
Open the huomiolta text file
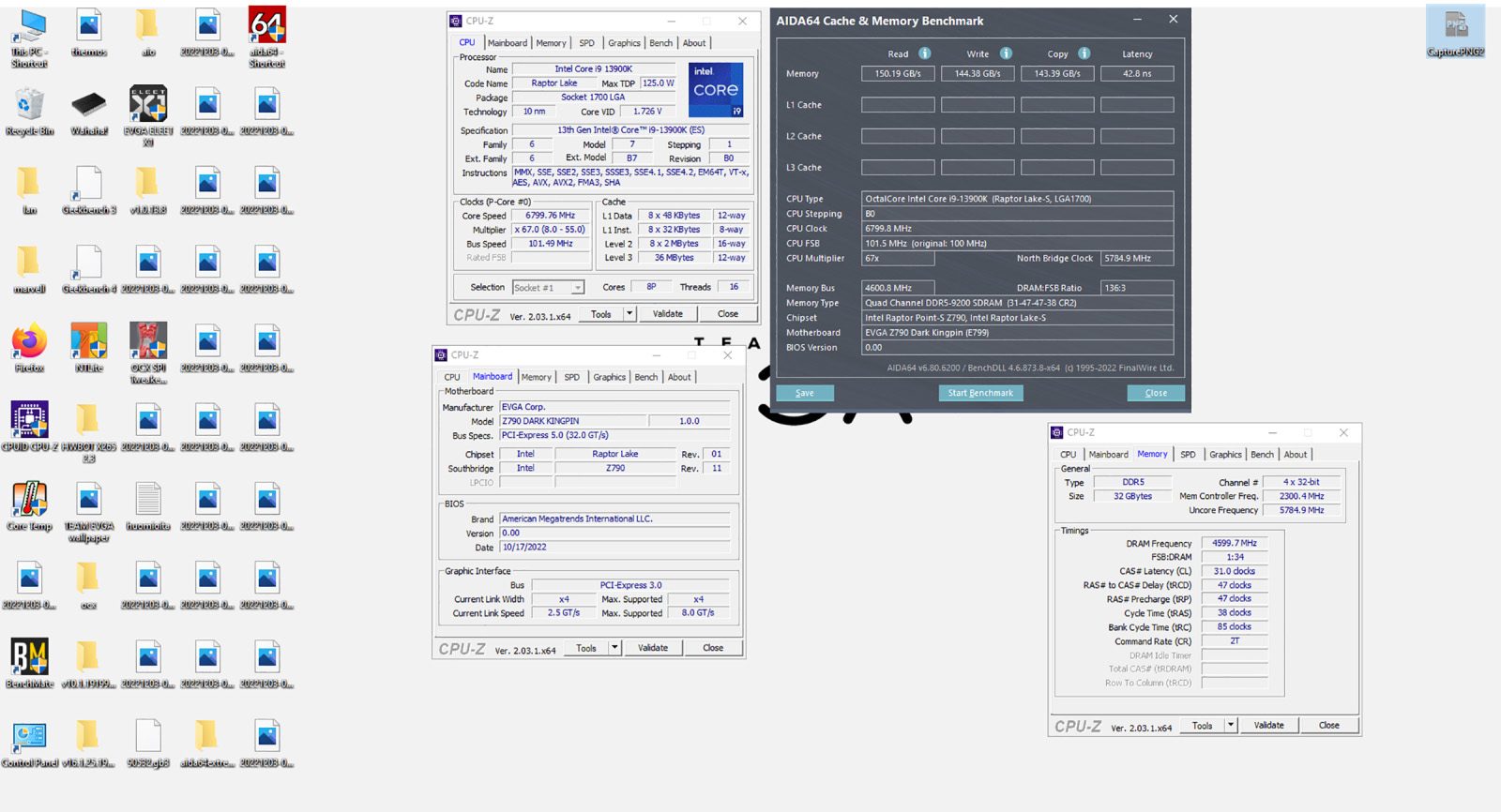148,506
